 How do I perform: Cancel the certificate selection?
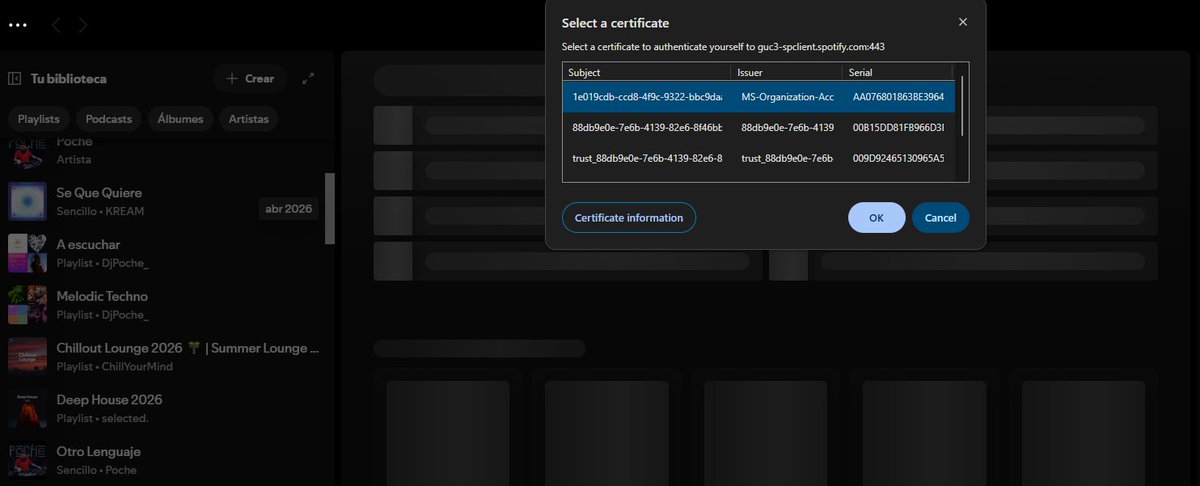tap(941, 218)
